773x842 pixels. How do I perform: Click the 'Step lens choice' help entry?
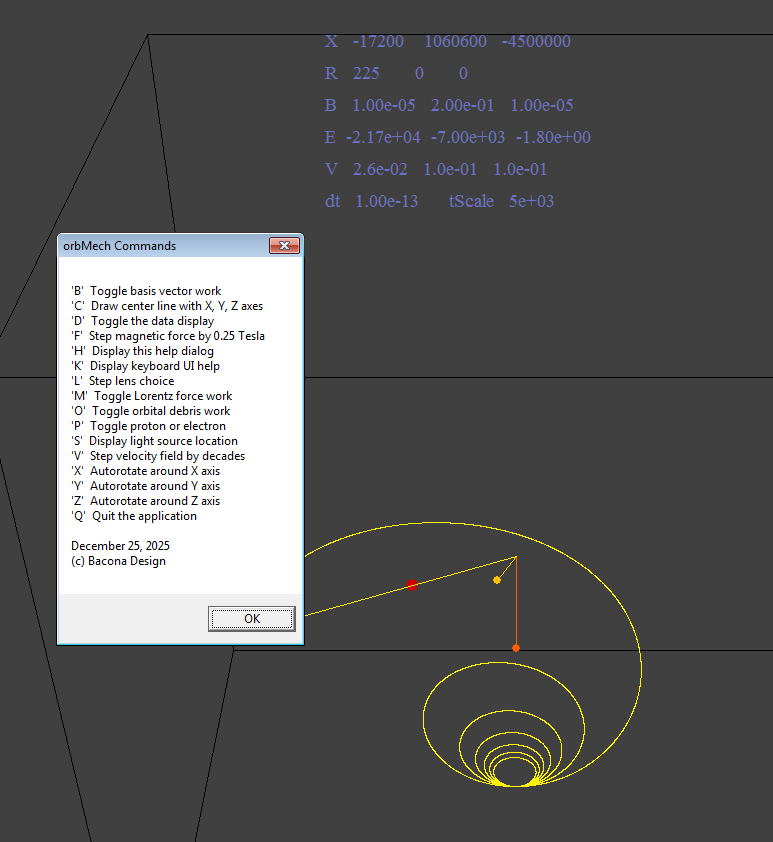click(x=122, y=381)
